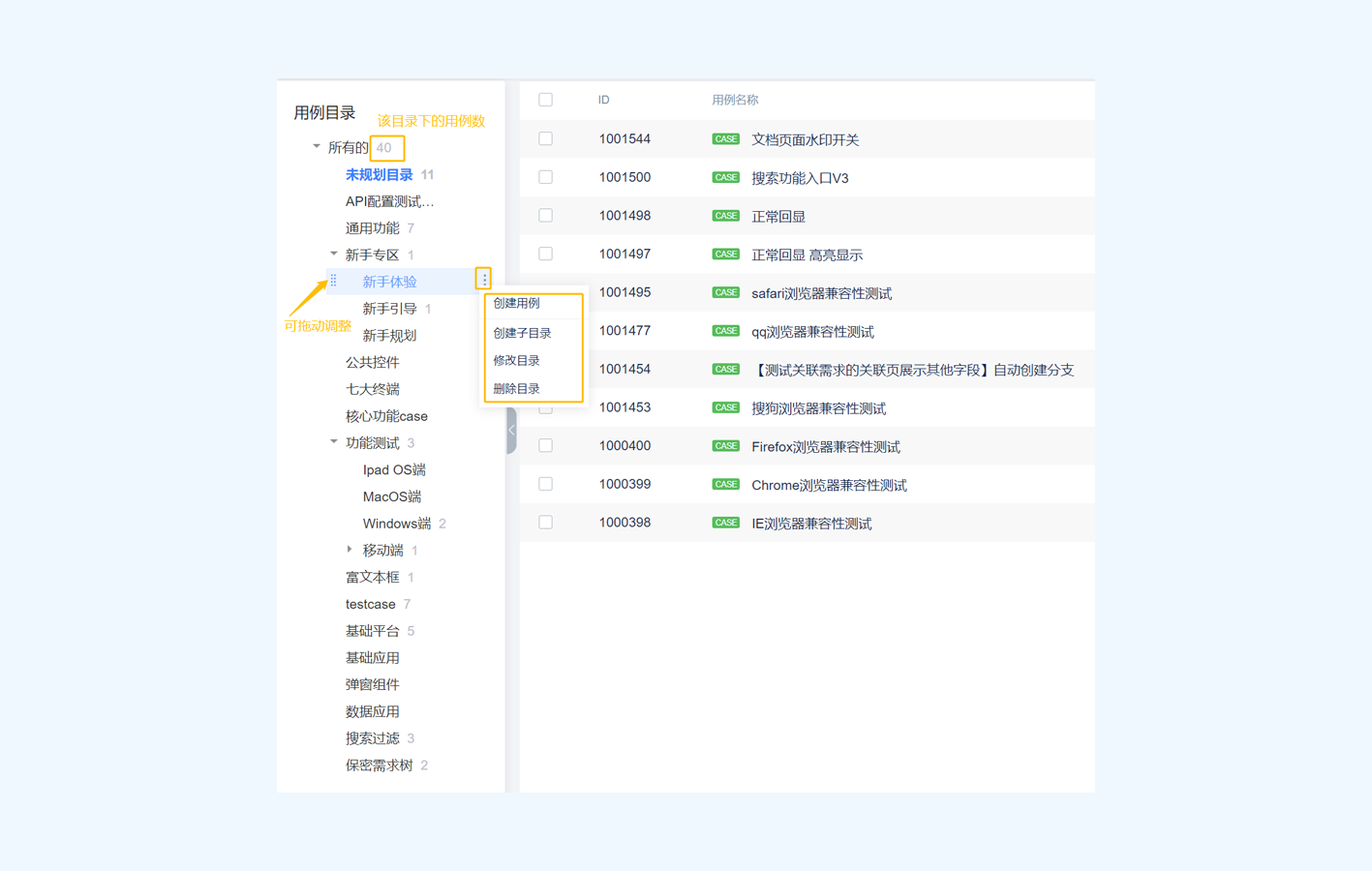
Task: Click the 用例名称 column header
Action: point(735,100)
